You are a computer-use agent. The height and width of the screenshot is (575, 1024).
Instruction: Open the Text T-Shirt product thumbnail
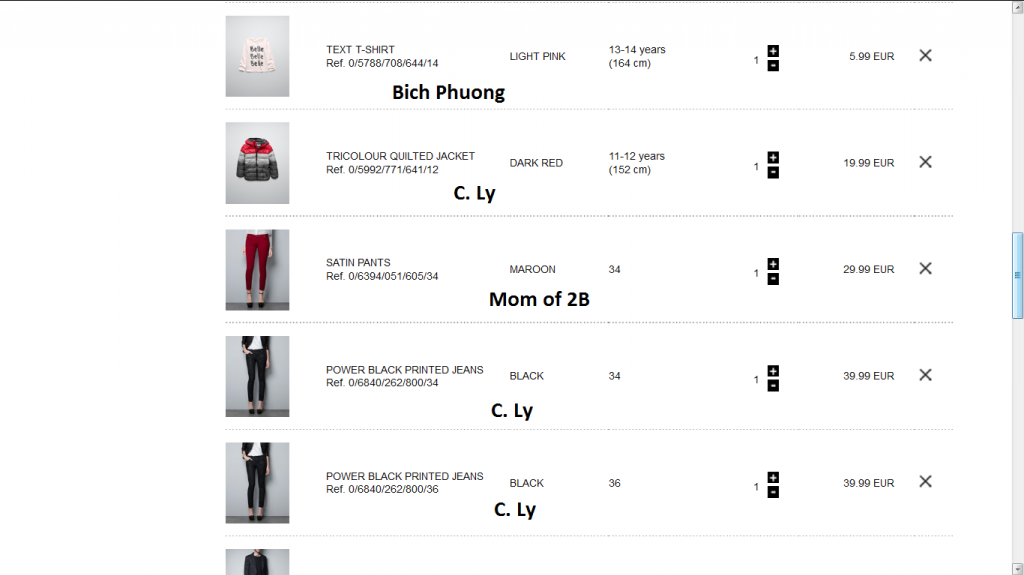coord(257,56)
